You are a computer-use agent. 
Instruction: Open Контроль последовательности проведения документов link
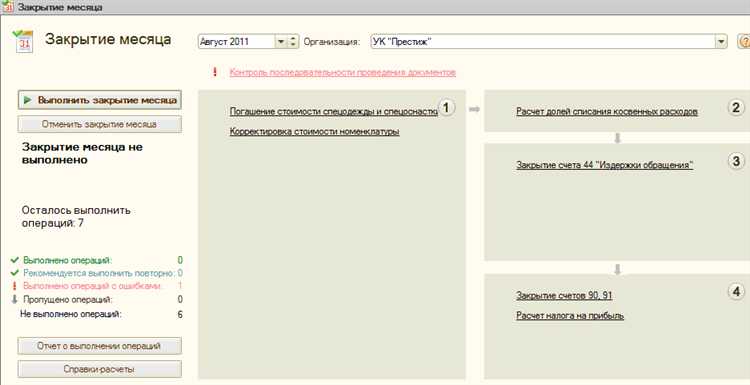pos(342,73)
